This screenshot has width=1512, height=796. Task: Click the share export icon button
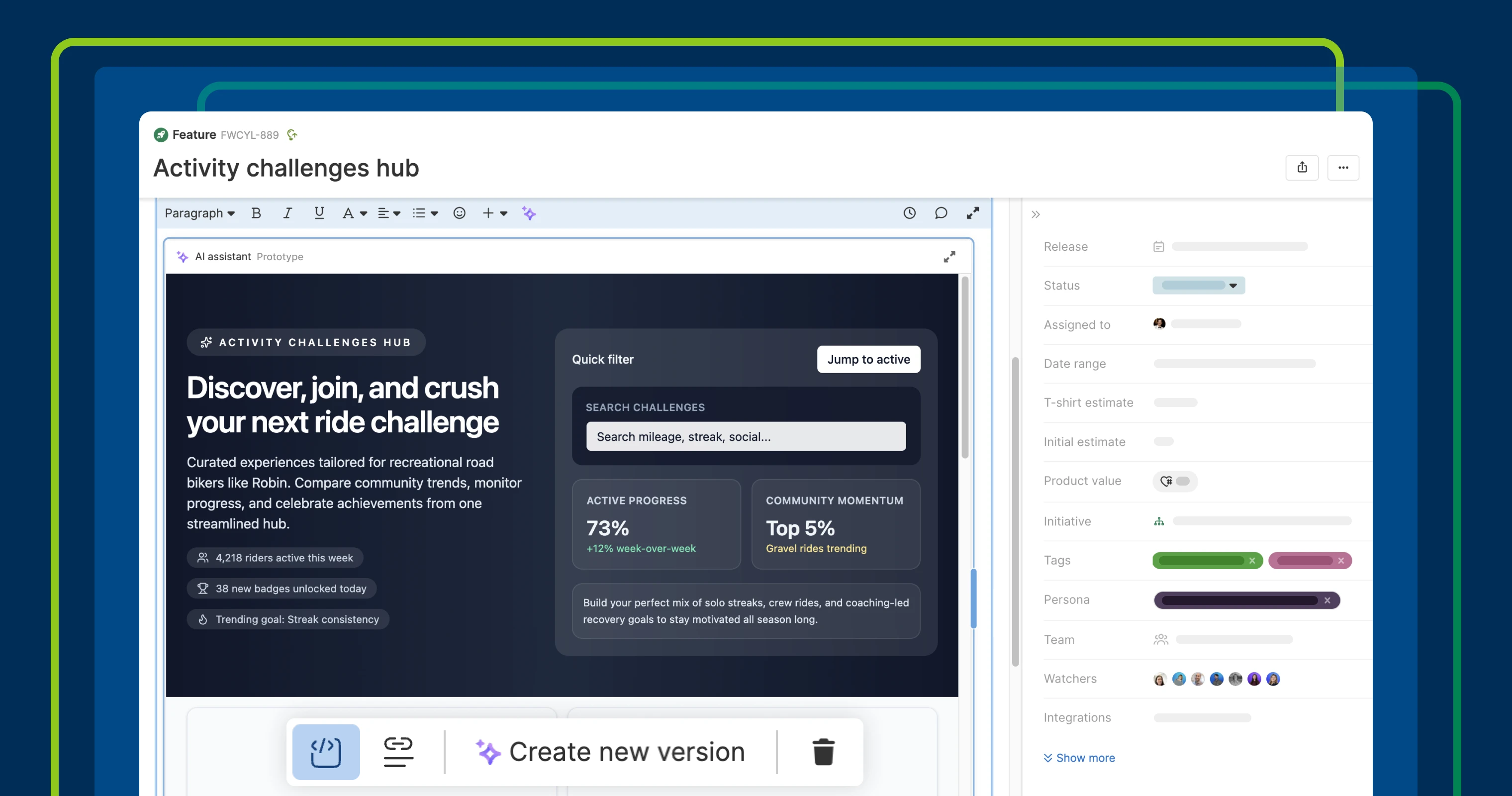coord(1302,167)
